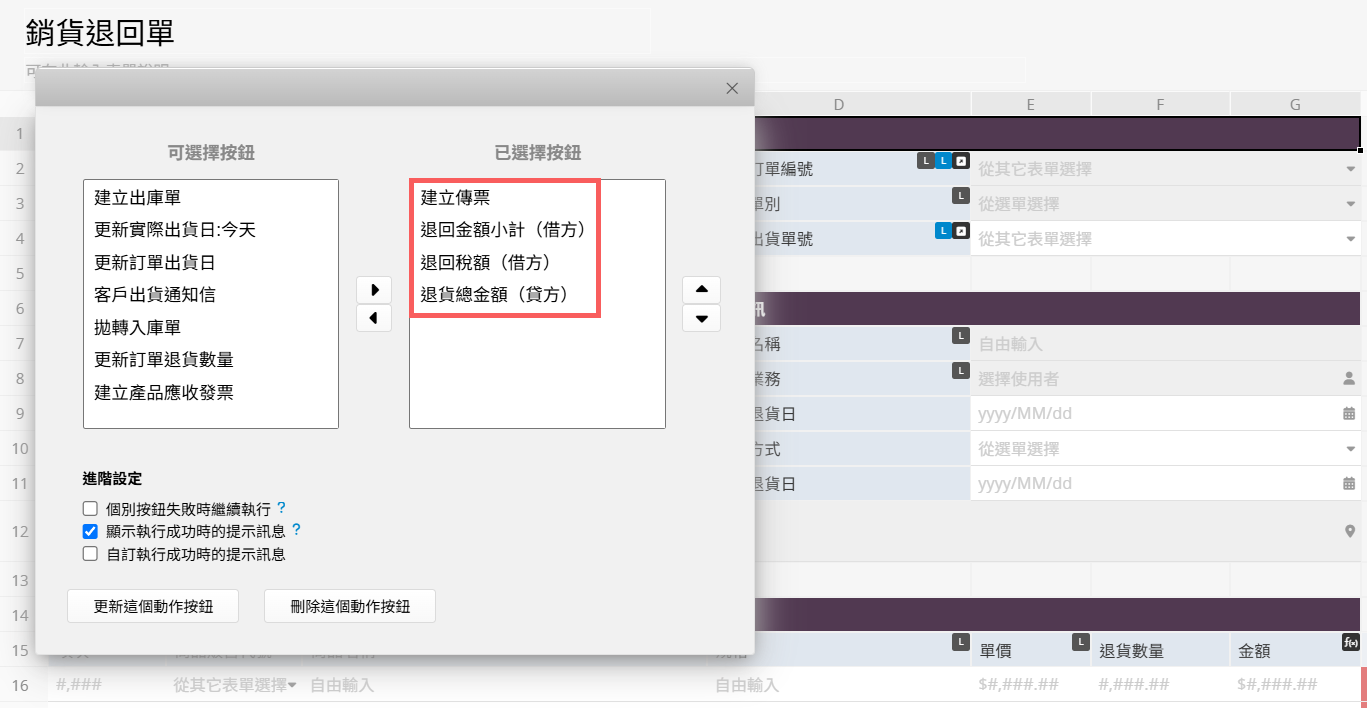Screen dimensions: 1367x708
Task: Click the blue L badge in 出貨單號 row
Action: [942, 230]
